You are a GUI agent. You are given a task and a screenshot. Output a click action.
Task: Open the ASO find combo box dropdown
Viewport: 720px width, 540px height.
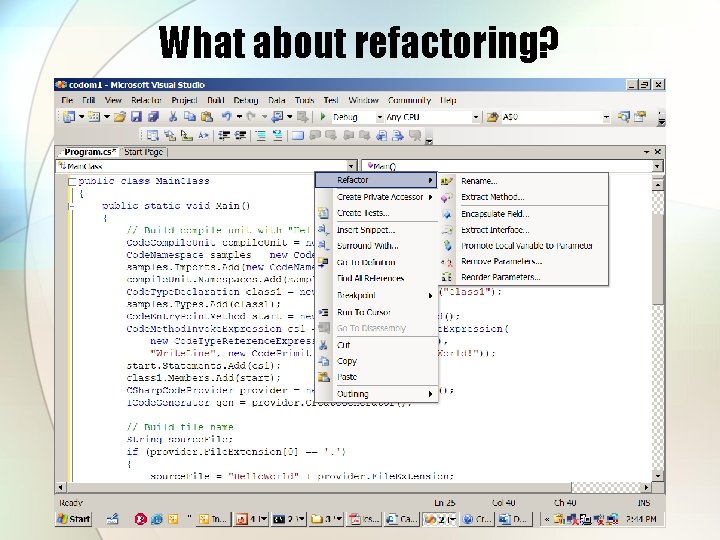(606, 118)
